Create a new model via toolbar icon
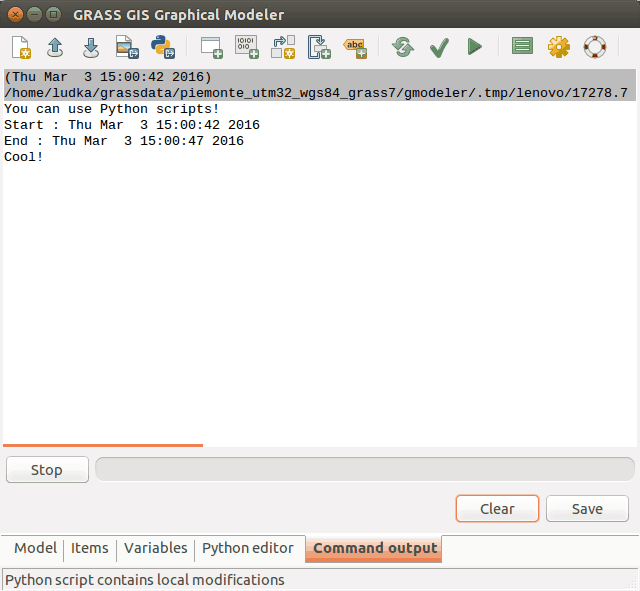The height and width of the screenshot is (591, 640). (x=21, y=47)
